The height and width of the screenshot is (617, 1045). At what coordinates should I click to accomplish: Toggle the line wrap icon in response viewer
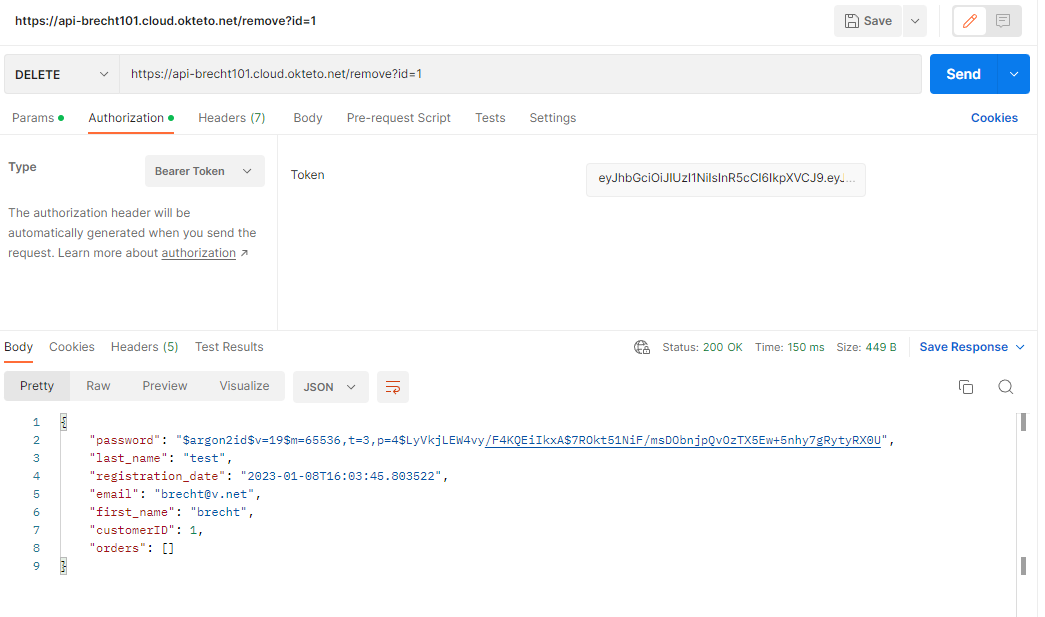(x=392, y=387)
